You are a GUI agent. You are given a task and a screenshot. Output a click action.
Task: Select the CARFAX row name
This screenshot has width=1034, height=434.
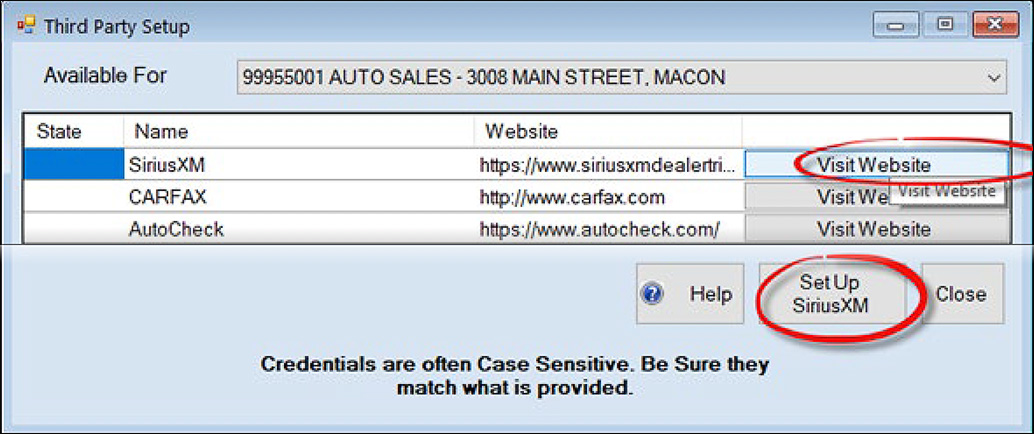click(x=299, y=197)
